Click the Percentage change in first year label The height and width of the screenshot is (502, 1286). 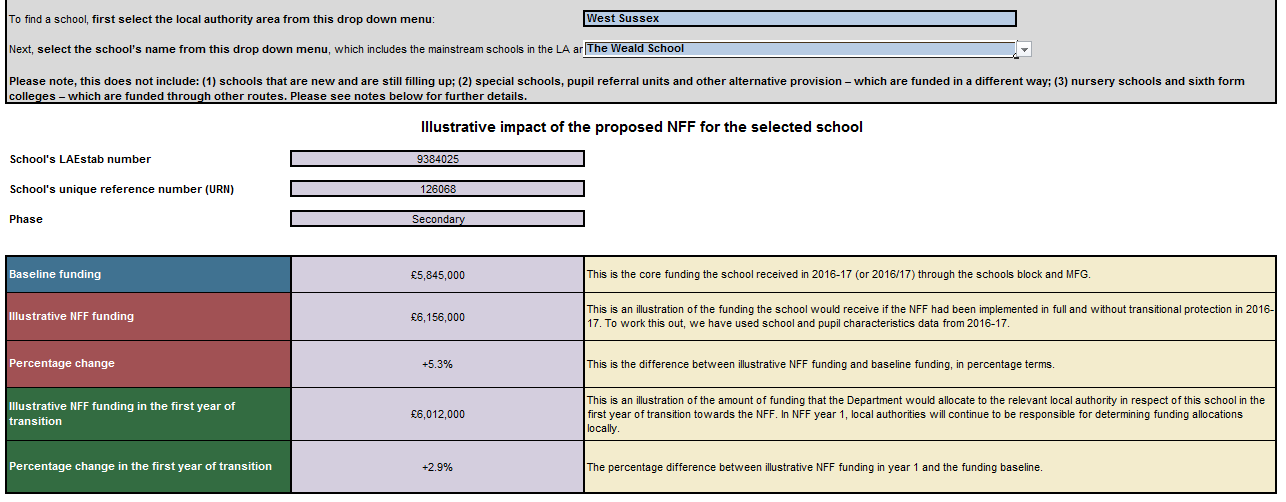click(148, 467)
